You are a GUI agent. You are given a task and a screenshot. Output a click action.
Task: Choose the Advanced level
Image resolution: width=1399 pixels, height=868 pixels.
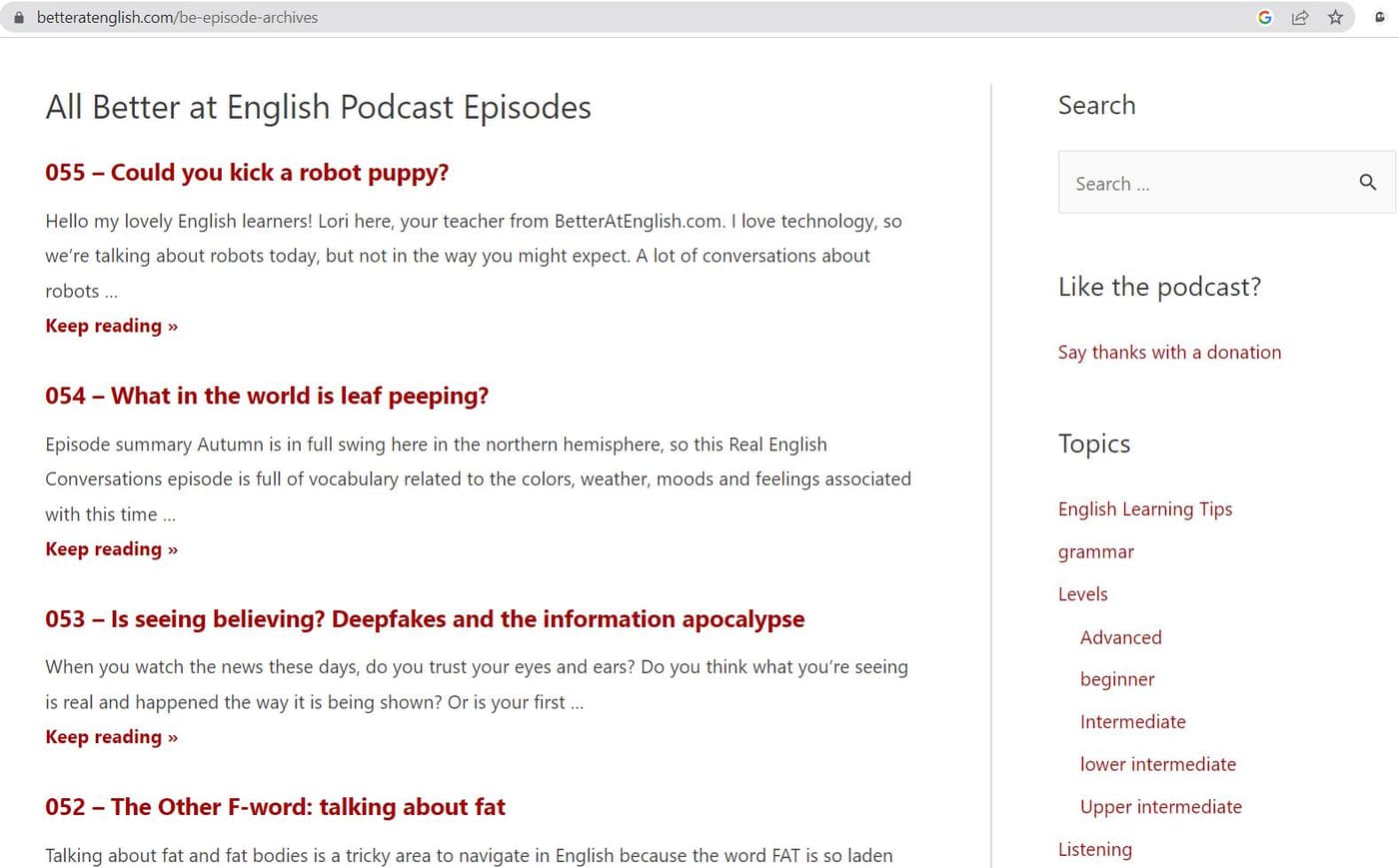pyautogui.click(x=1121, y=637)
